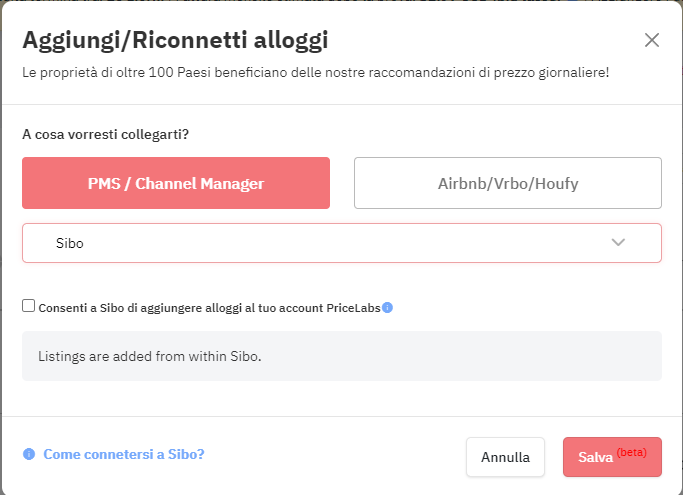Image resolution: width=683 pixels, height=495 pixels.
Task: Switch to the Airbnb/Vrbo/Houfy option
Action: (508, 183)
